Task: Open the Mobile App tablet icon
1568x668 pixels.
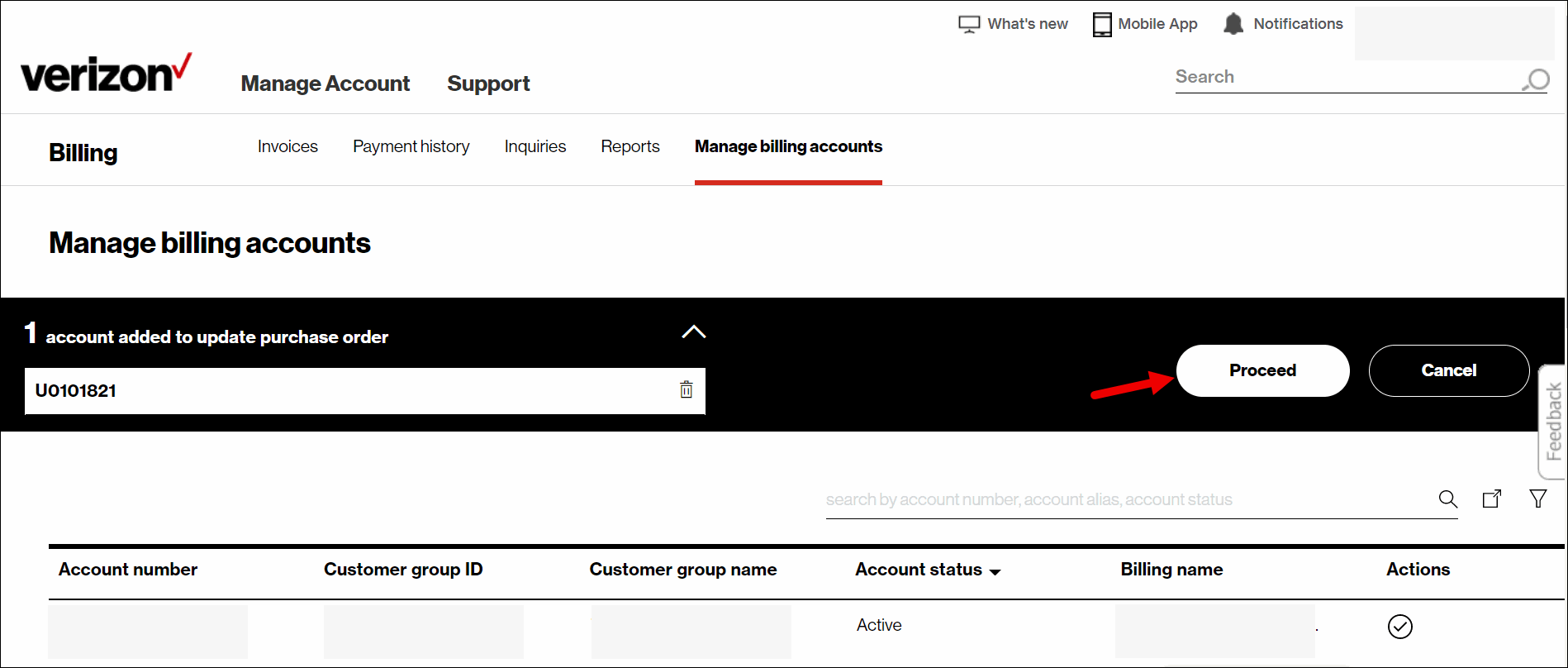Action: pyautogui.click(x=1102, y=25)
